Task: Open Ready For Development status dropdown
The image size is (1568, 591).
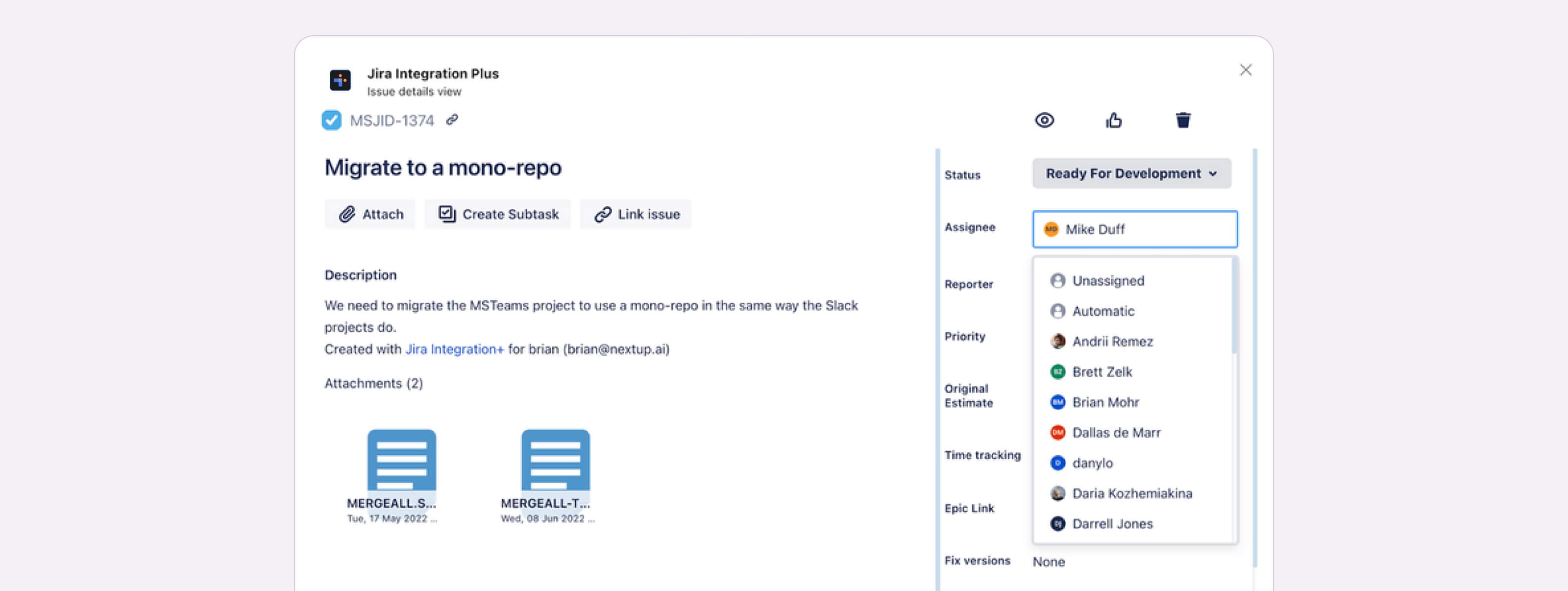Action: click(x=1131, y=173)
